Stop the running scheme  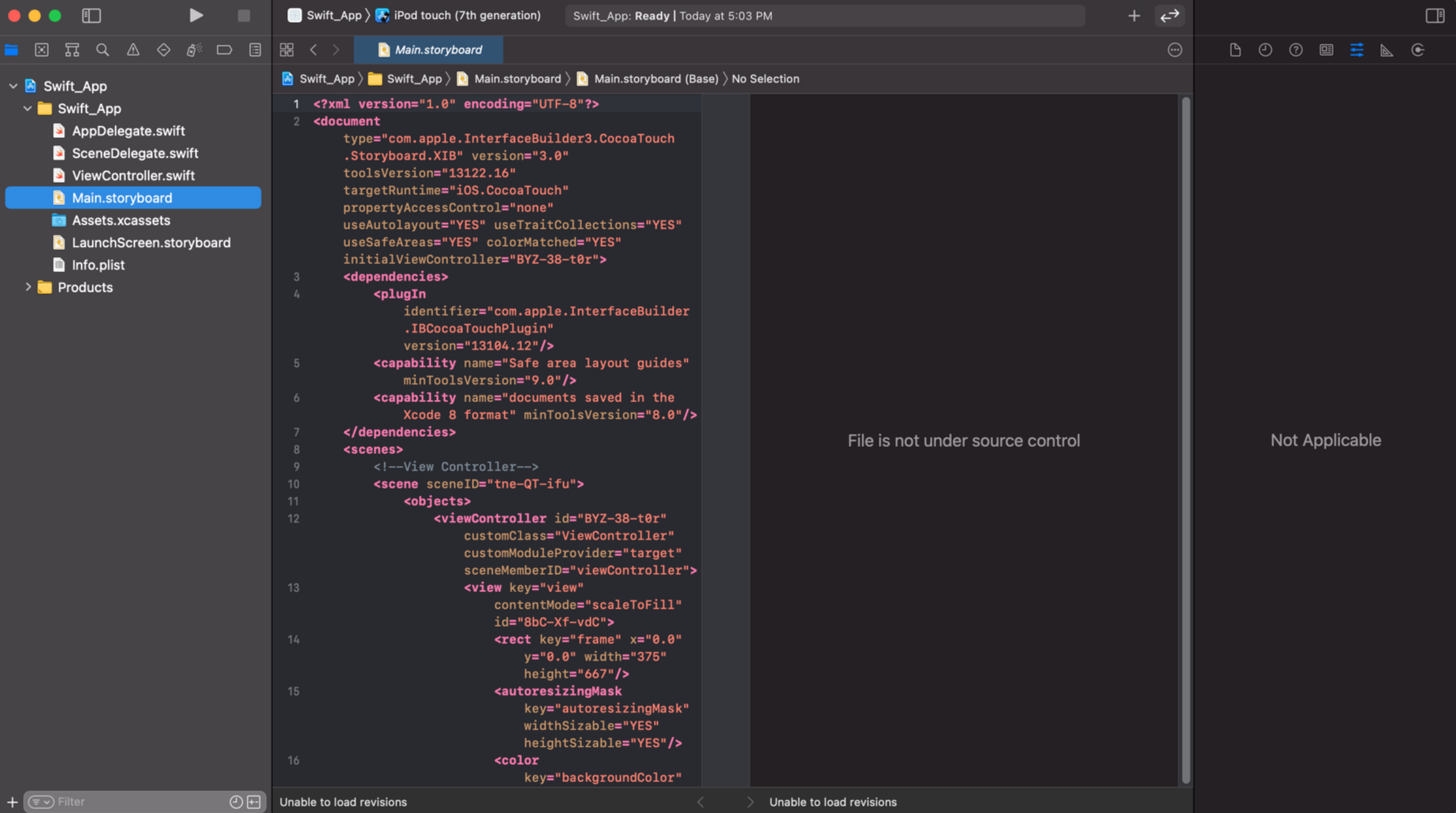click(x=244, y=15)
